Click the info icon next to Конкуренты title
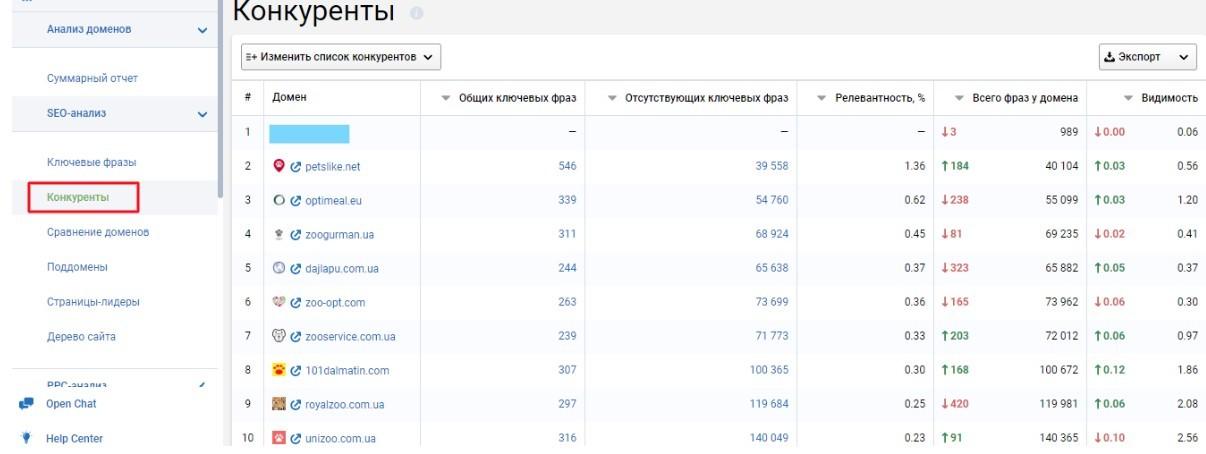Screen dimensions: 1206x454 tap(416, 14)
